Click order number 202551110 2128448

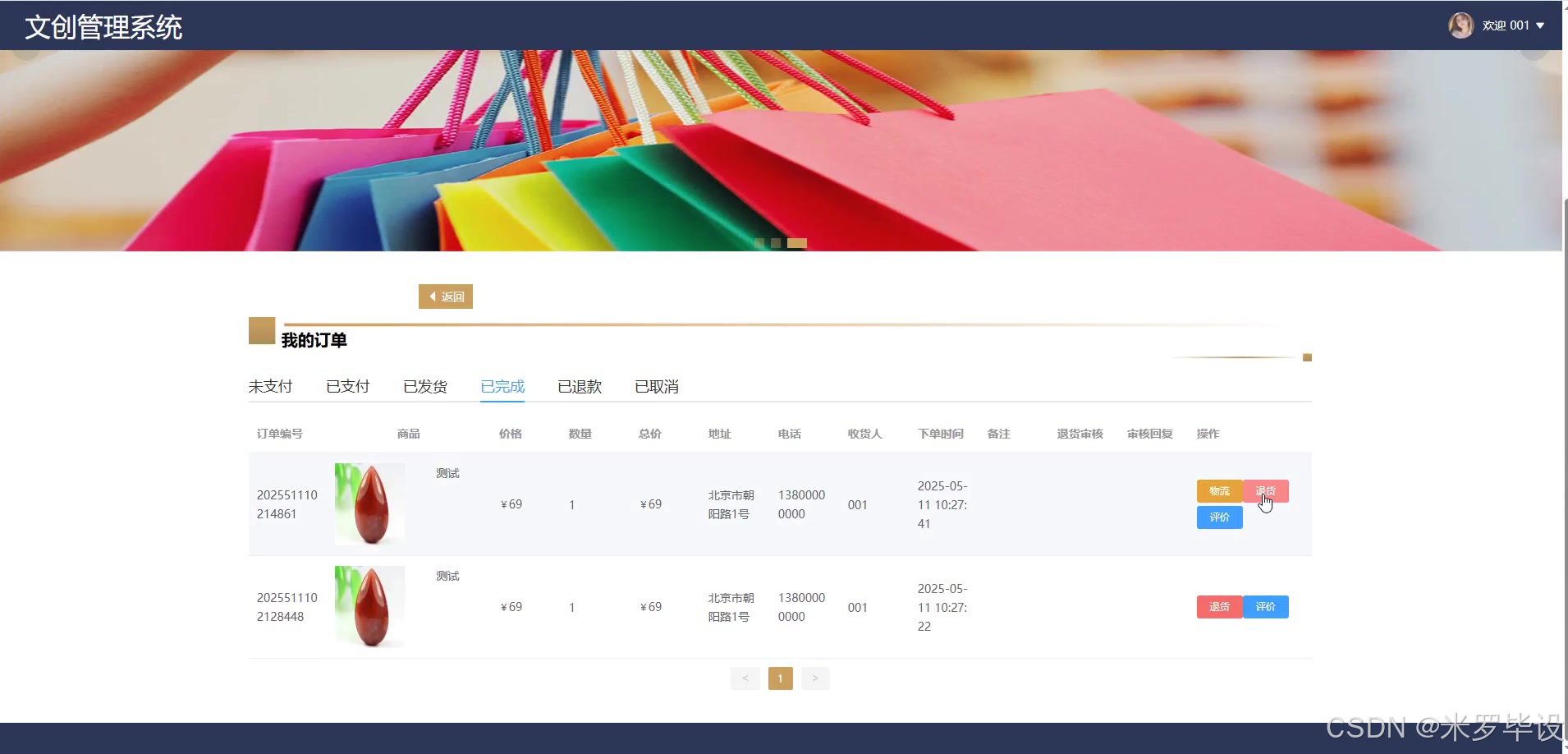coord(287,607)
